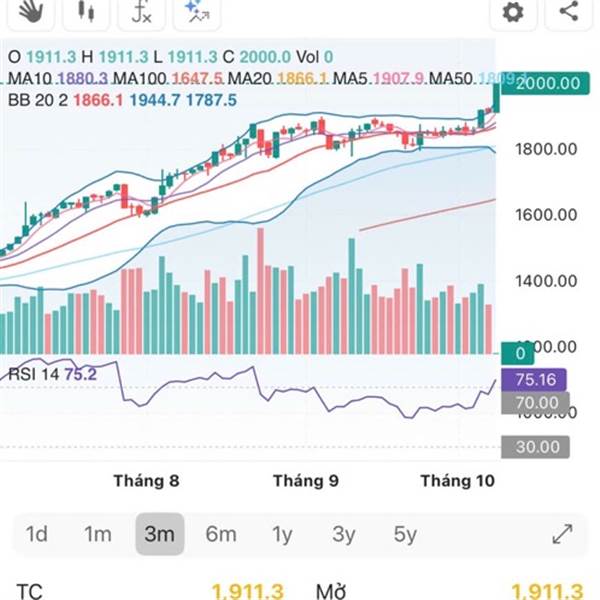The image size is (600, 600).
Task: Open the fx indicators menu
Action: point(142,11)
